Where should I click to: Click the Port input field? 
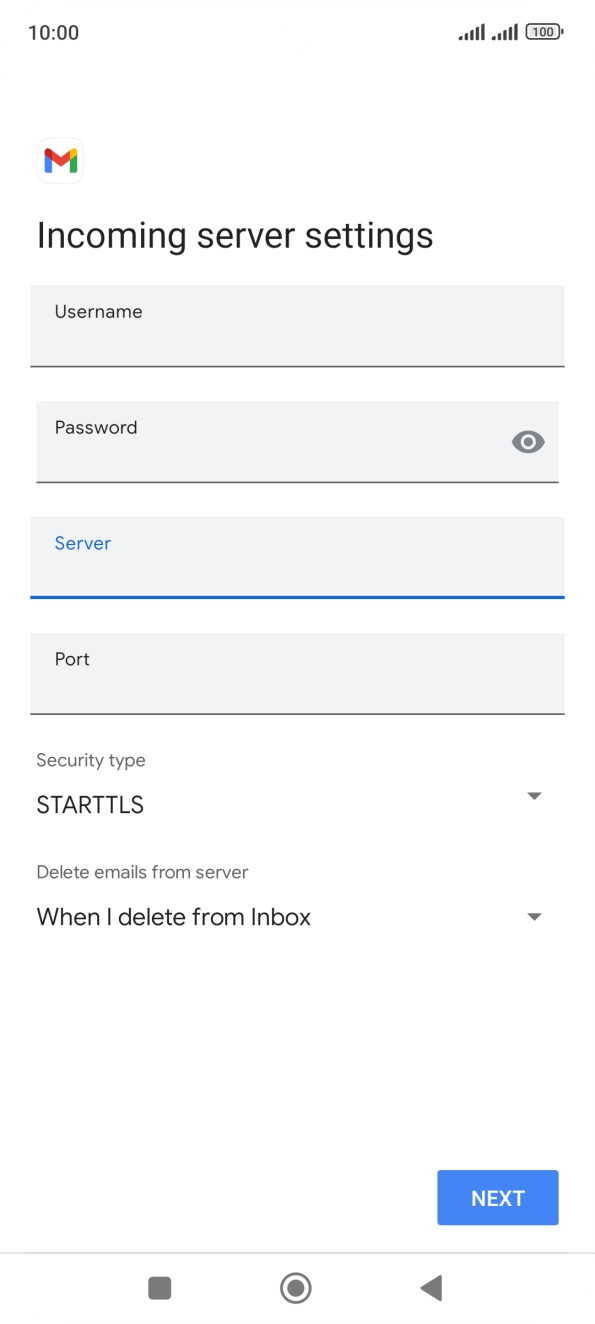pos(297,674)
